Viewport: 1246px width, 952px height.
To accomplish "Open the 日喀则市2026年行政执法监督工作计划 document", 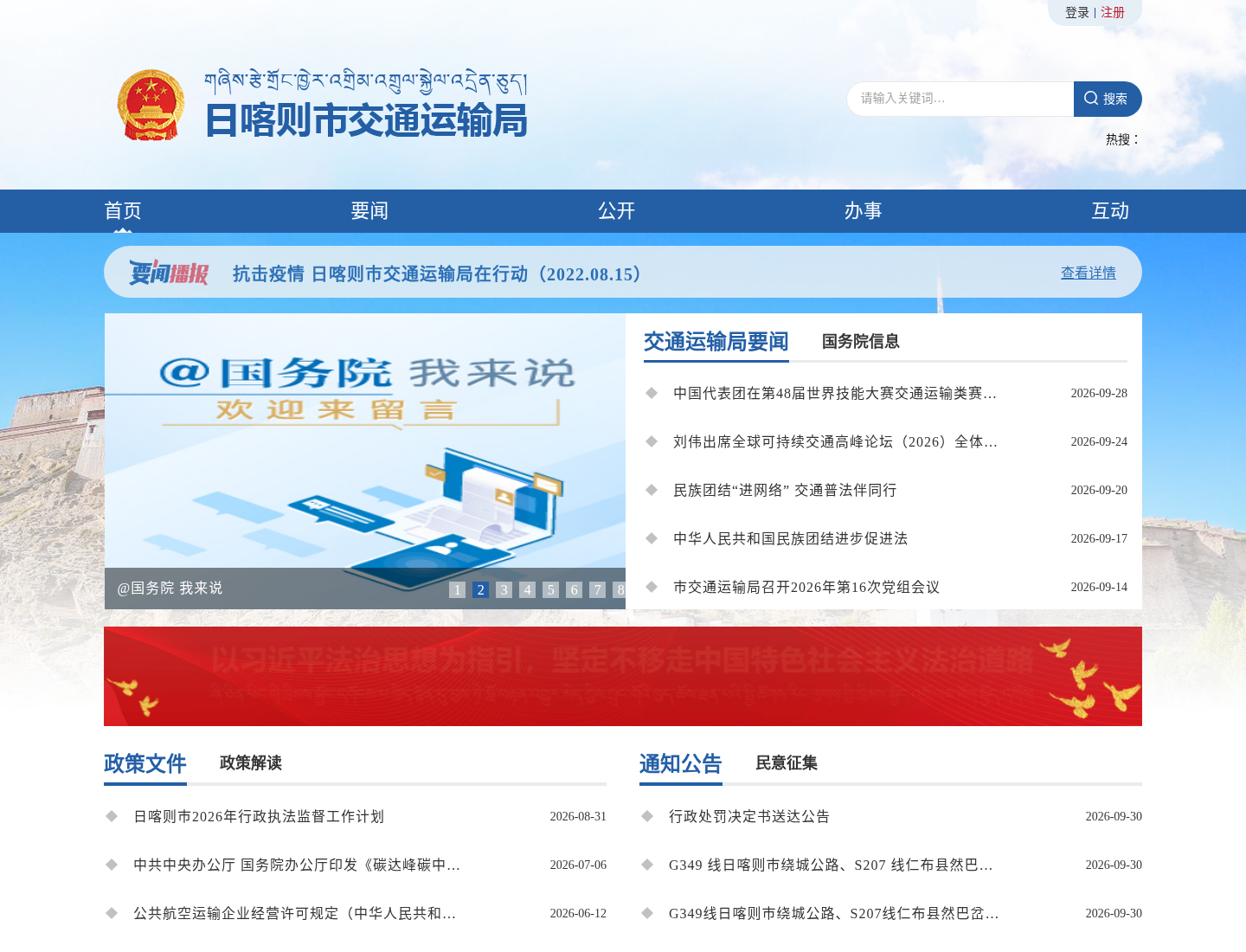I will click(x=259, y=817).
